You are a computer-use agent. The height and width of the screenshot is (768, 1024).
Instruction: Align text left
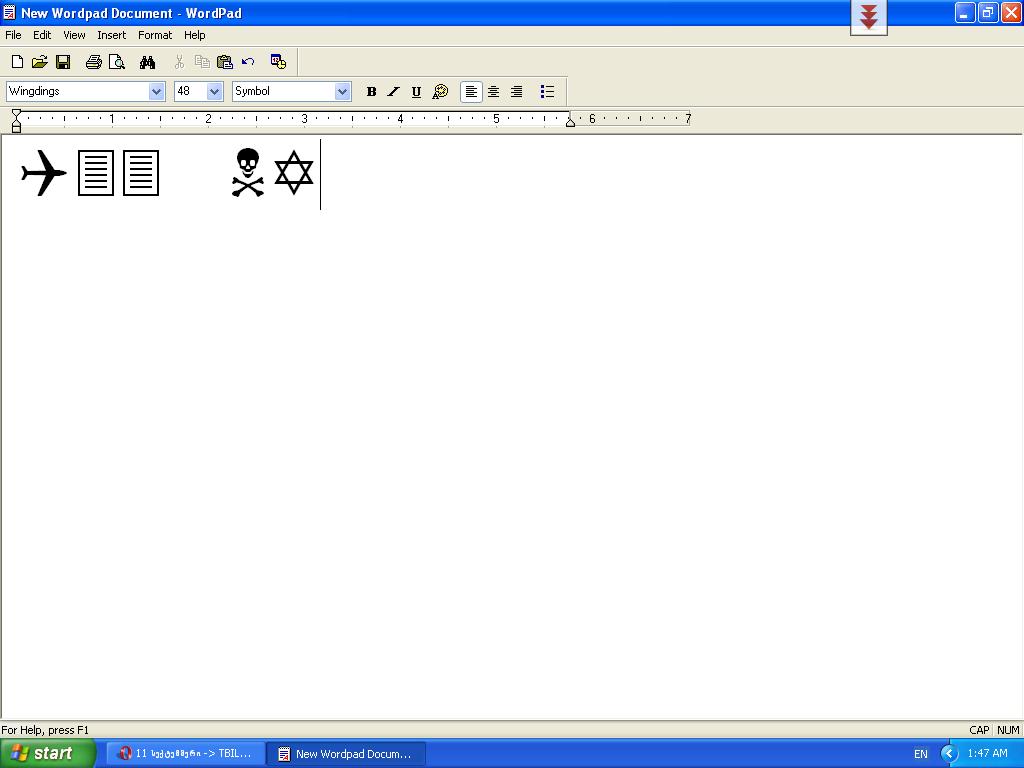[x=471, y=91]
